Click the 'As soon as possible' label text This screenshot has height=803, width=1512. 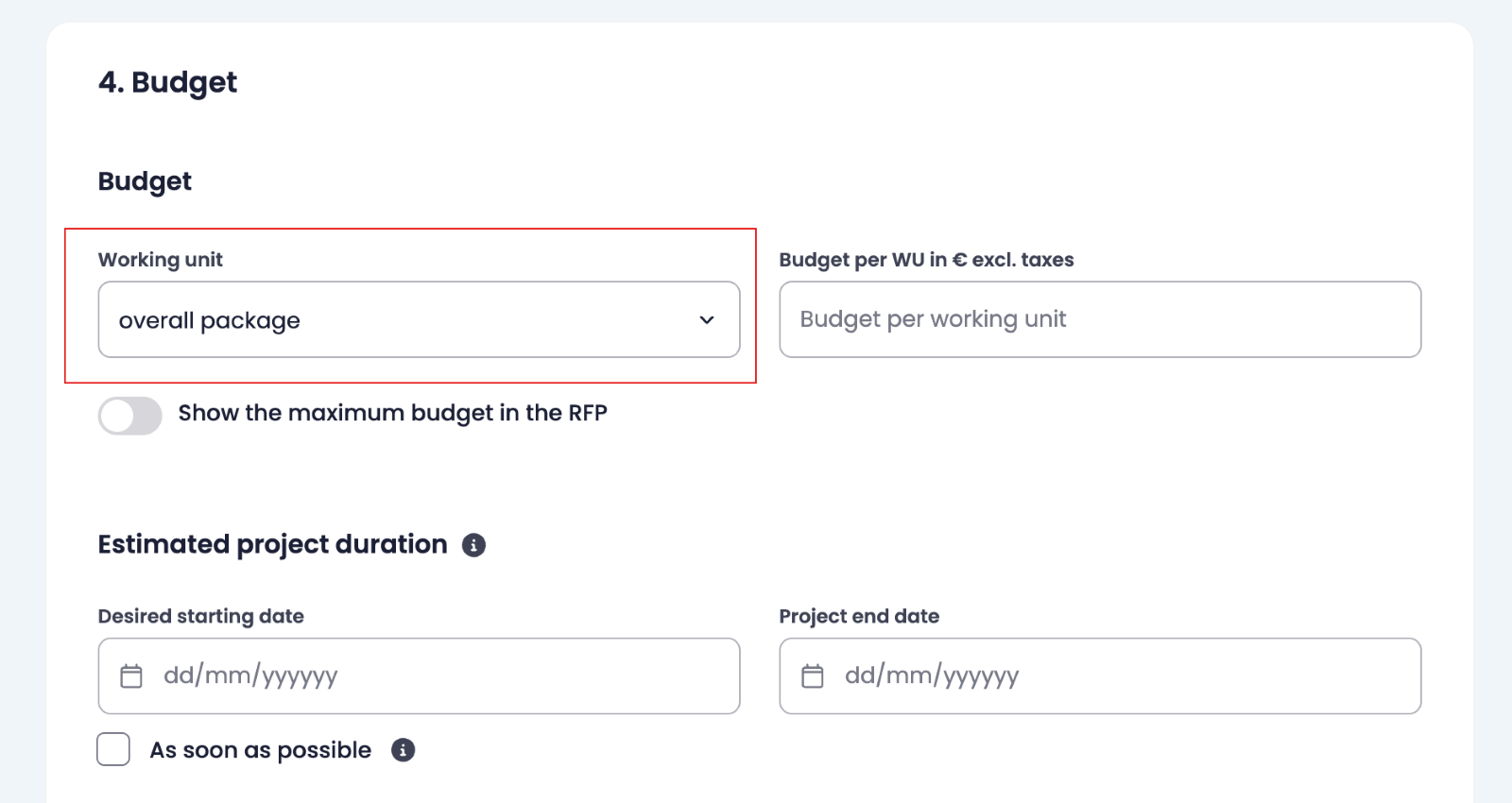[x=261, y=750]
